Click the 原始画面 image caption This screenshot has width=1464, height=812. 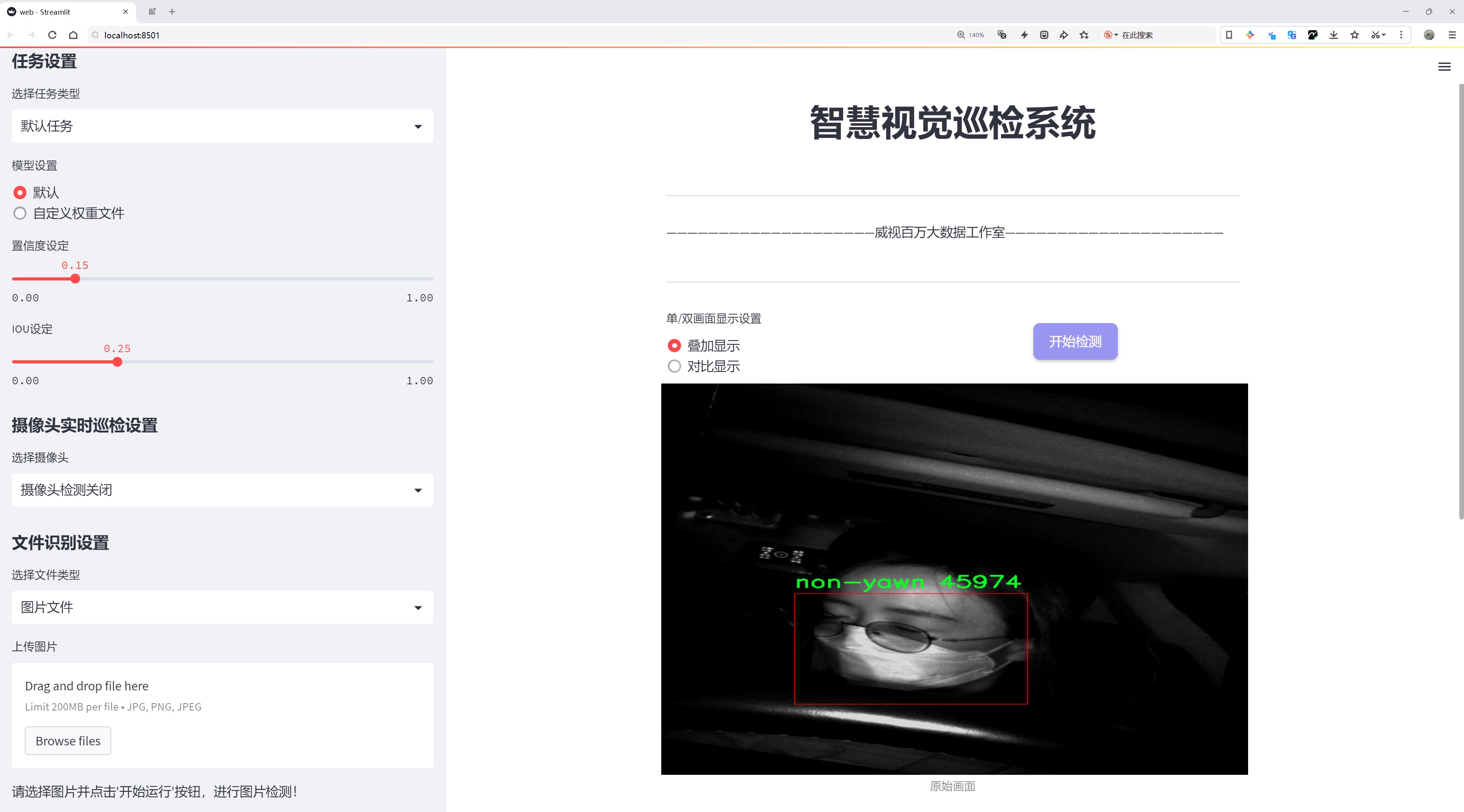coord(952,786)
